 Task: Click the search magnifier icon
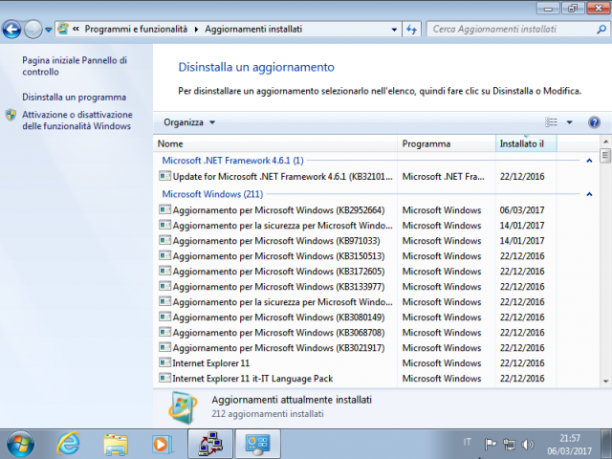click(602, 29)
